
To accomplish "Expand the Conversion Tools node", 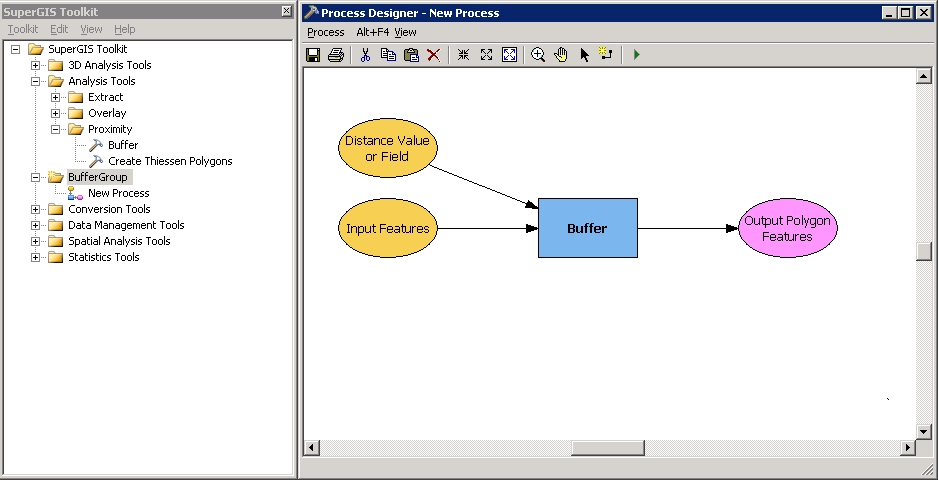I will tap(36, 209).
